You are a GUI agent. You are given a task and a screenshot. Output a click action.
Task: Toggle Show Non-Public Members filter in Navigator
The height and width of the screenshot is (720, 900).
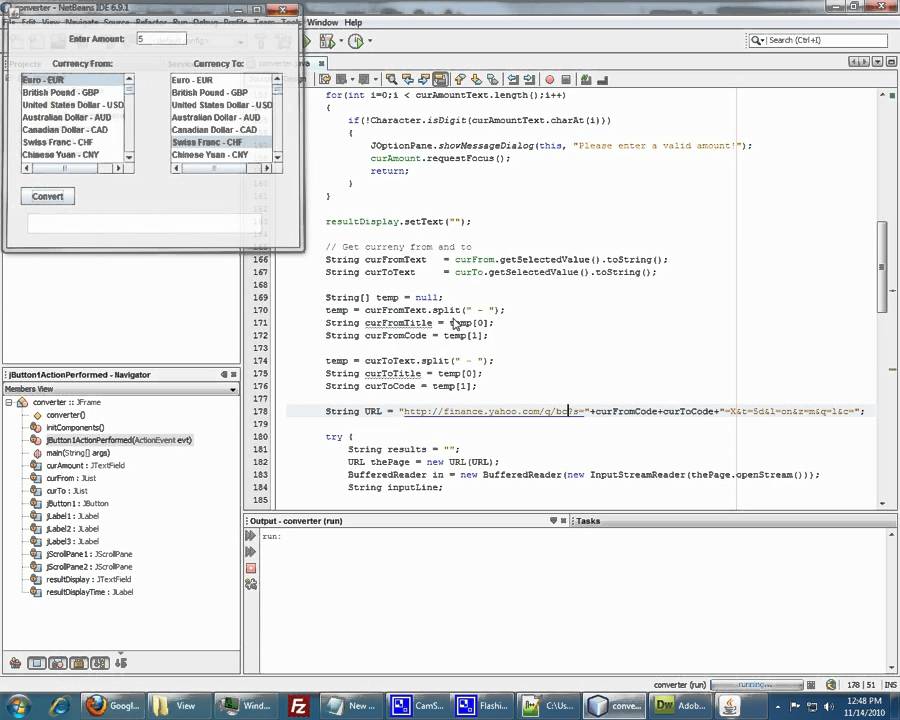click(x=79, y=663)
